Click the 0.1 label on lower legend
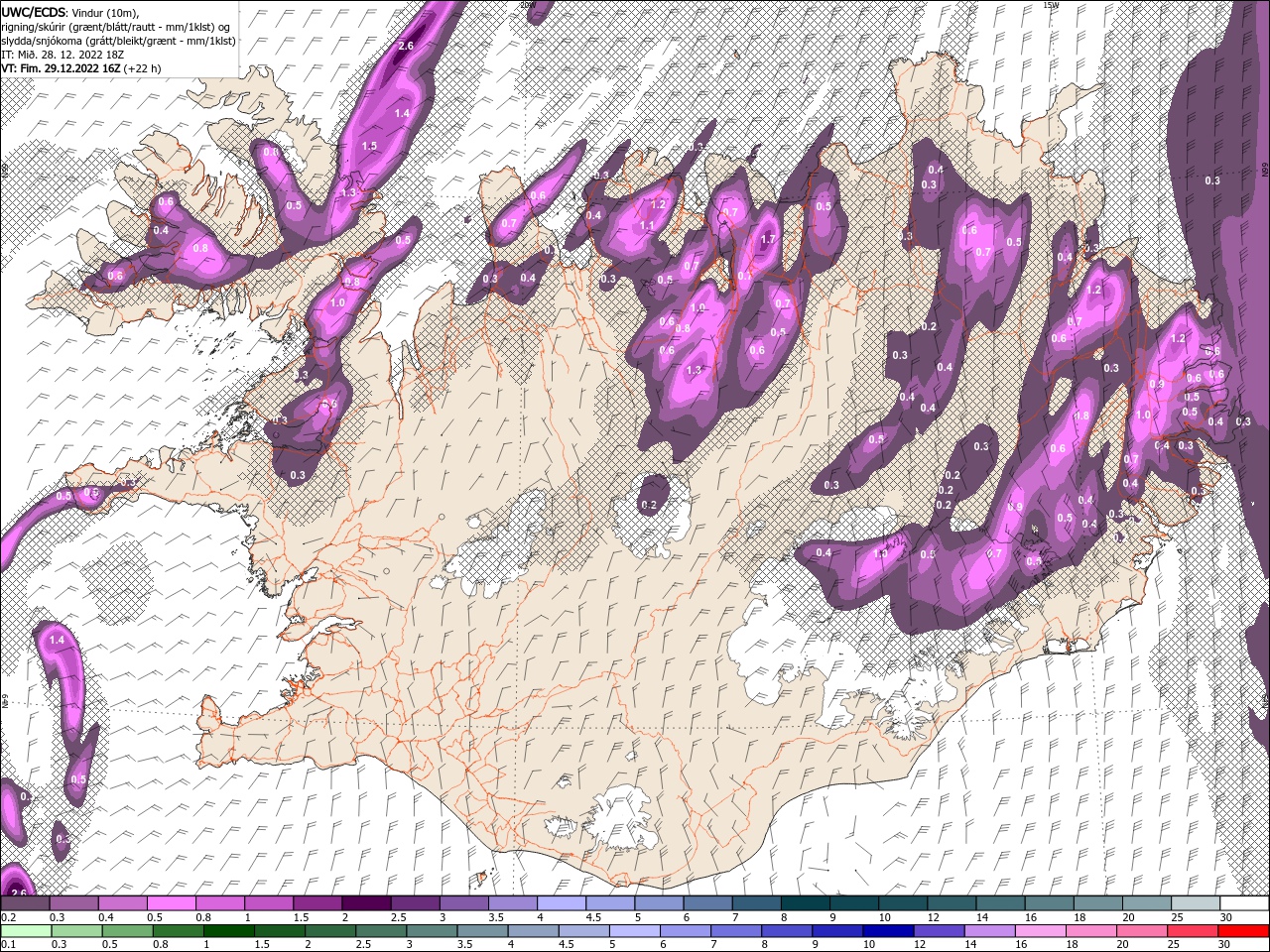The height and width of the screenshot is (952, 1270). tap(8, 945)
